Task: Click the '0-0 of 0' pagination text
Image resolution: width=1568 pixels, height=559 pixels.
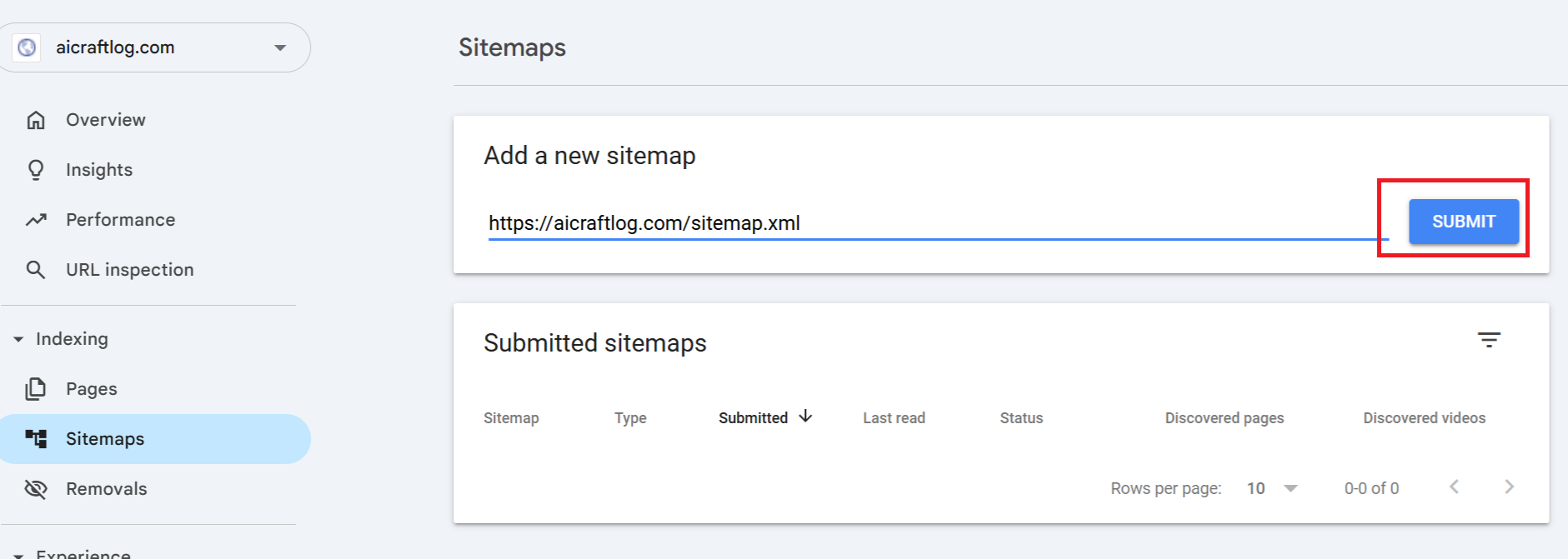Action: tap(1371, 489)
